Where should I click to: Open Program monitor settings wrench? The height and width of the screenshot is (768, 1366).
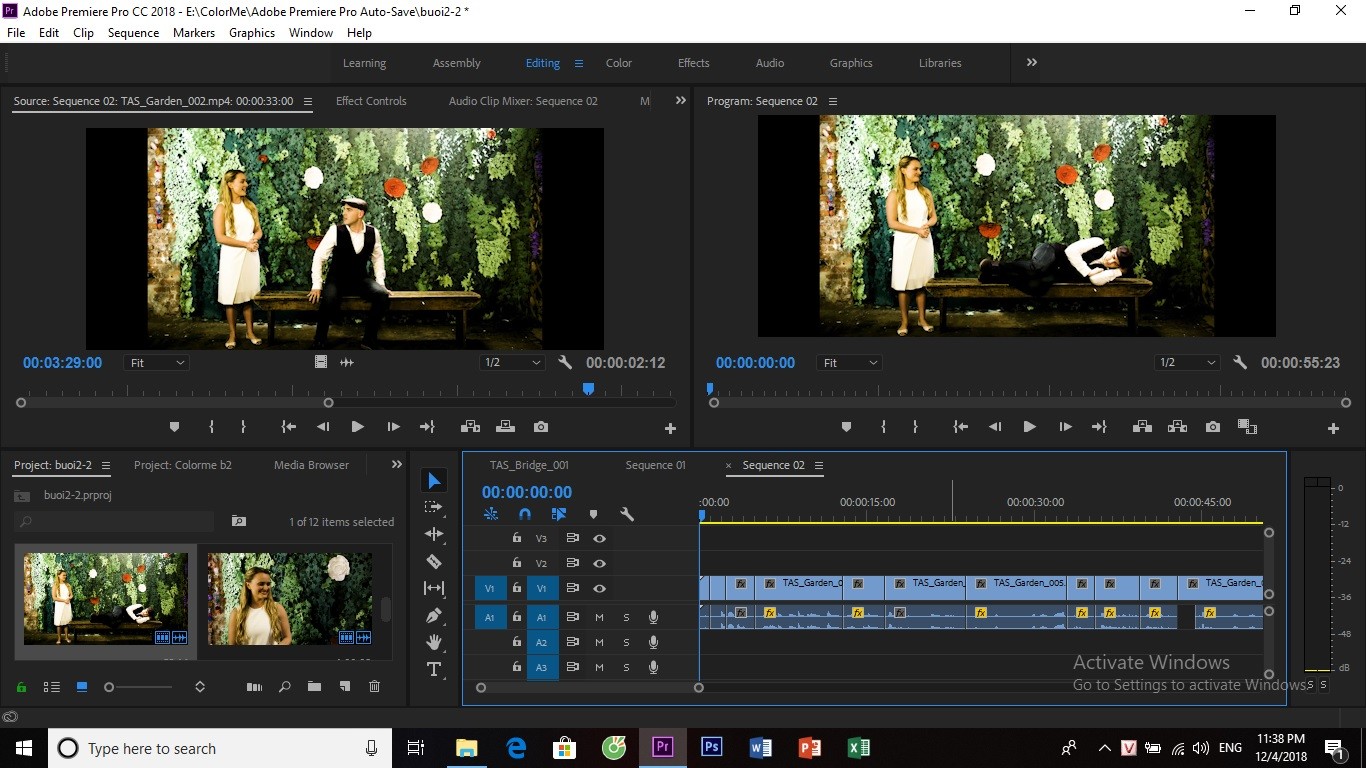[1240, 363]
